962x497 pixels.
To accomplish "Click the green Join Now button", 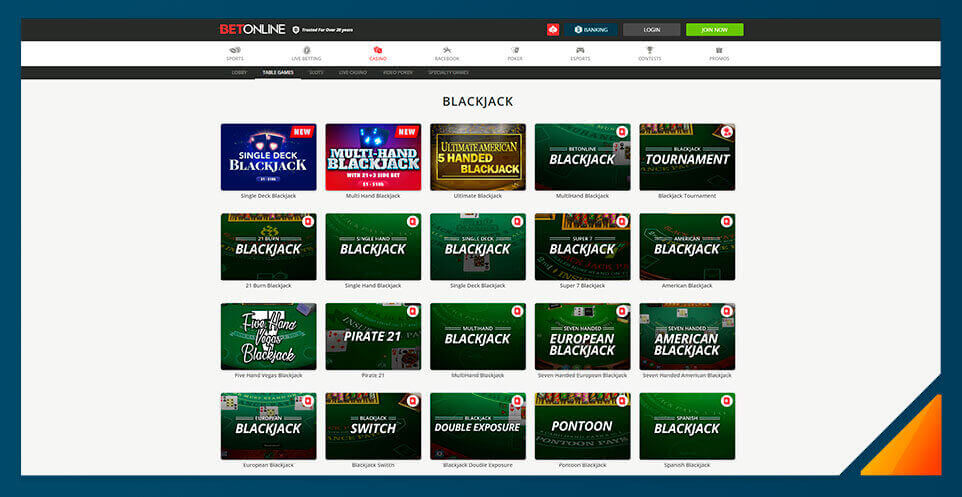I will click(715, 29).
